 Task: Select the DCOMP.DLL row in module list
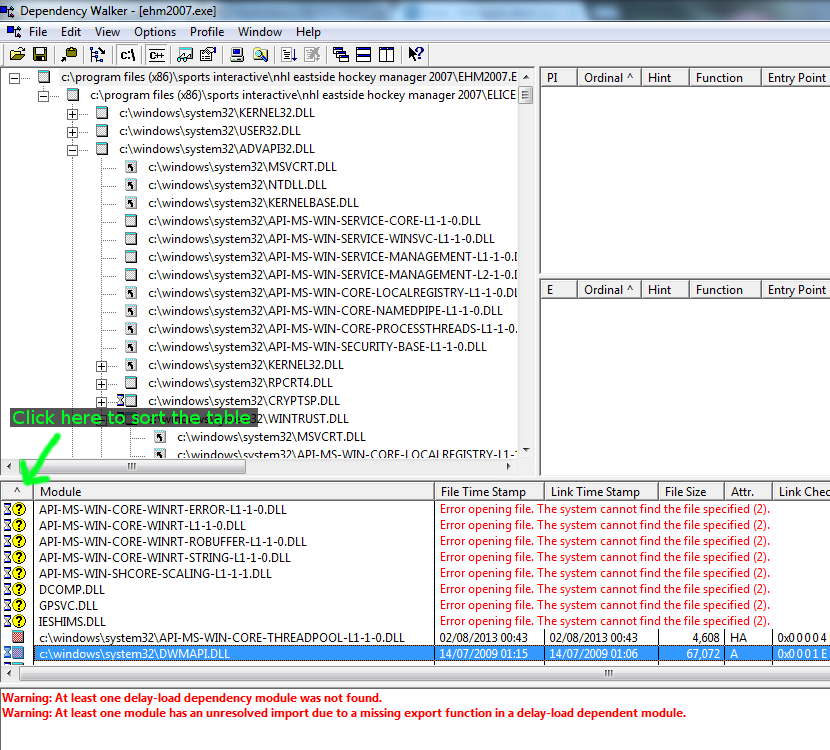[x=70, y=589]
